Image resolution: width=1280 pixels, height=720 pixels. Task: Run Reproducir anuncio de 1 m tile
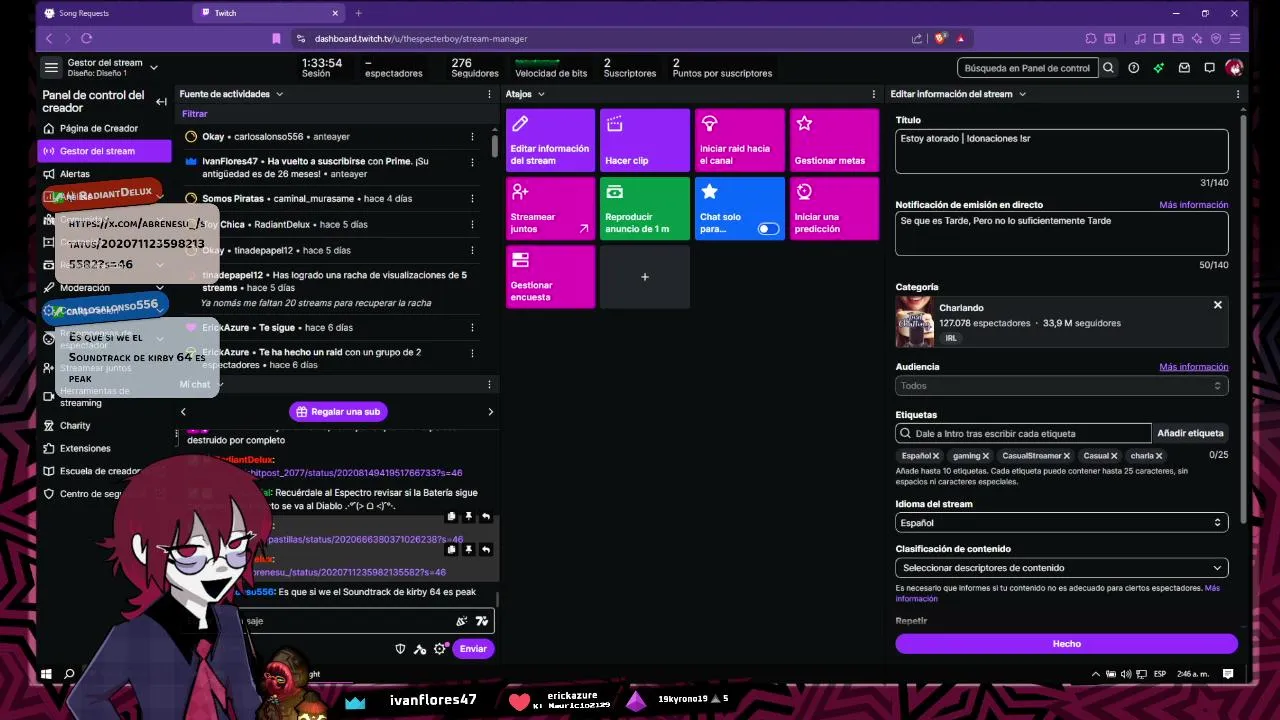(x=645, y=208)
